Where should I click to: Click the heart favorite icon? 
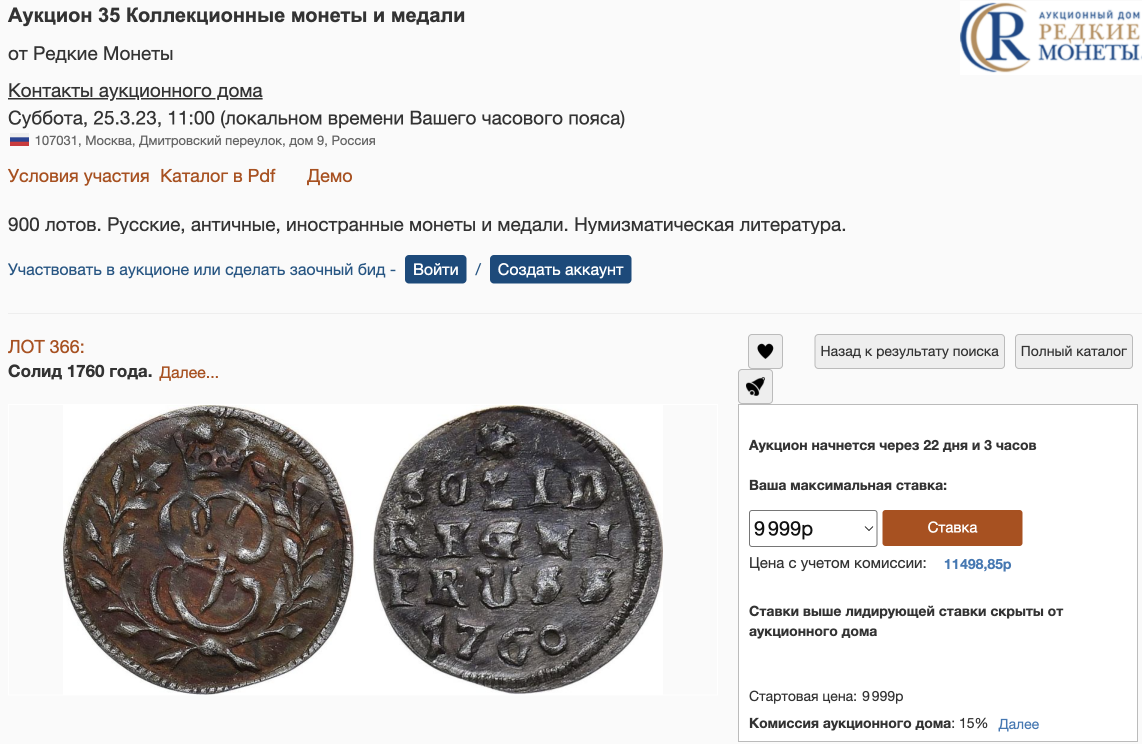pos(765,352)
